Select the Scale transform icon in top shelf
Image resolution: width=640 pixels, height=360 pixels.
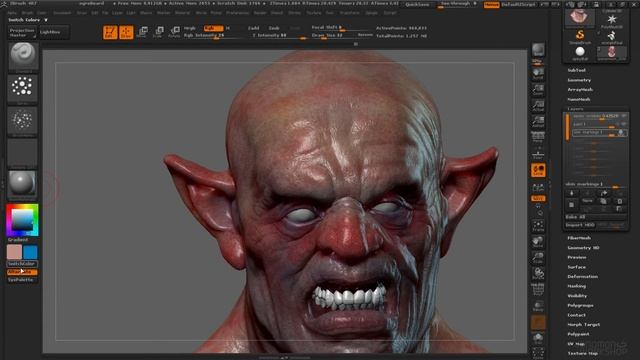159,32
